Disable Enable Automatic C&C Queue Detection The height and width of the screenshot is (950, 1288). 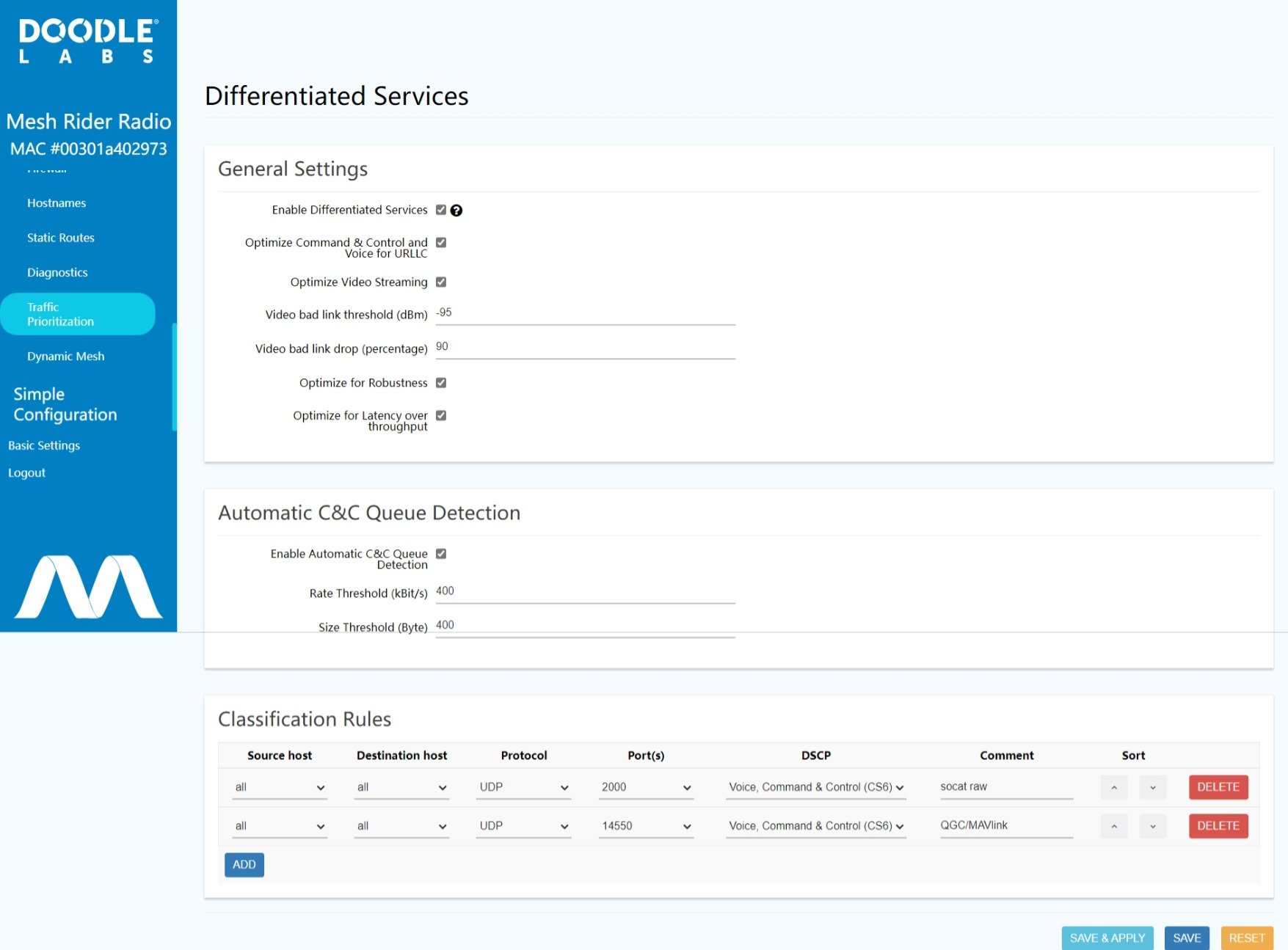pyautogui.click(x=441, y=555)
